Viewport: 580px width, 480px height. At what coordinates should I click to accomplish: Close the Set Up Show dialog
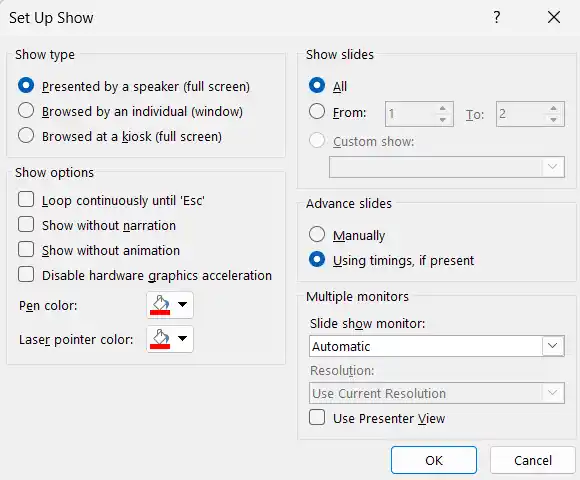pos(554,17)
